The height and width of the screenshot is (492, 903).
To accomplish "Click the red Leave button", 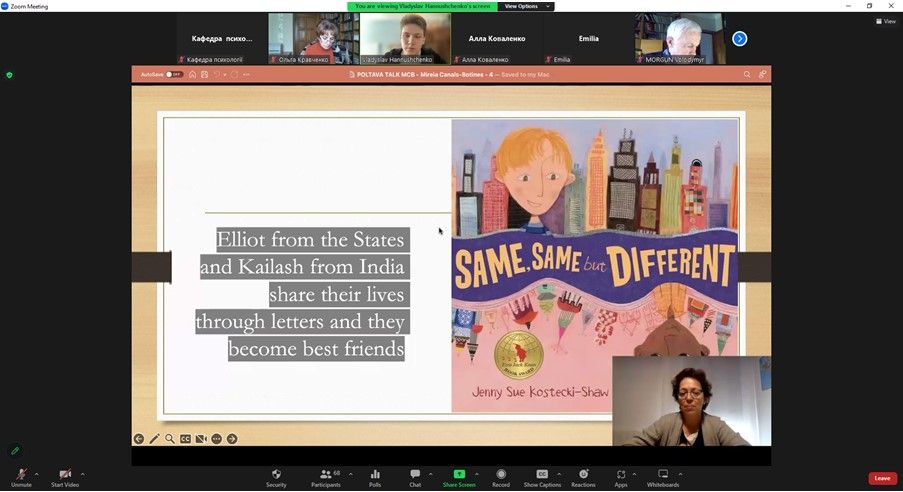I will point(882,478).
